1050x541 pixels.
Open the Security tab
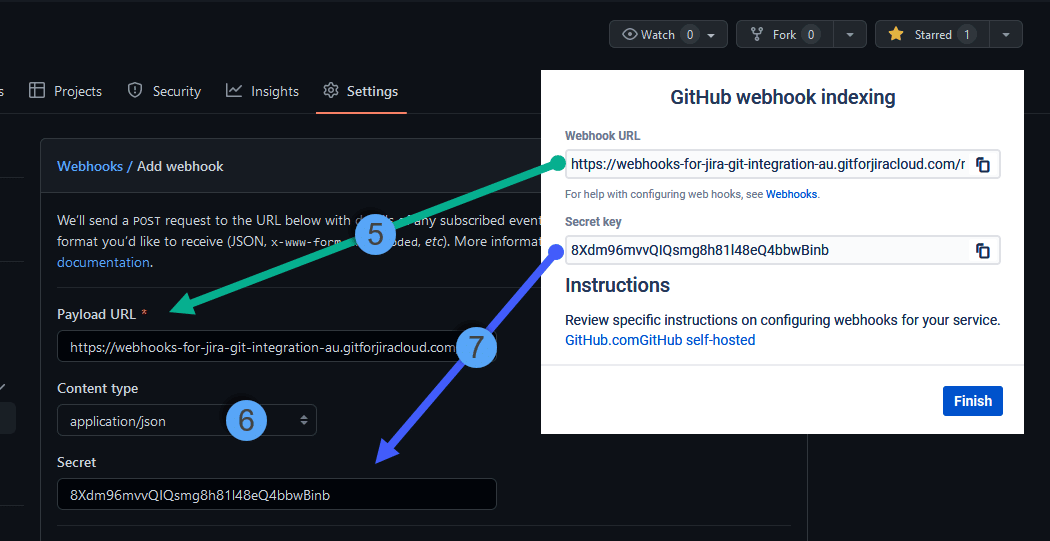(165, 91)
